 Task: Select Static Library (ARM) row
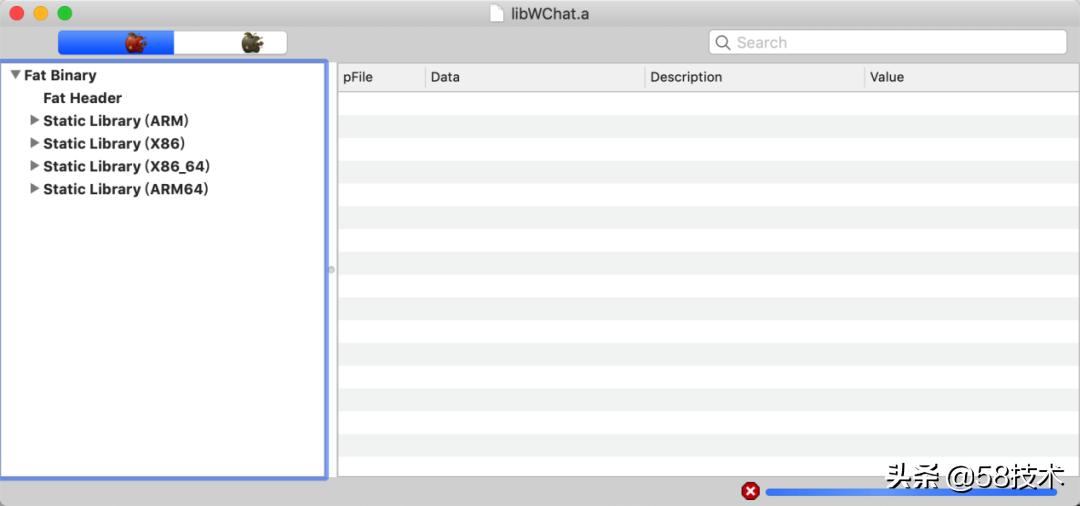163,120
